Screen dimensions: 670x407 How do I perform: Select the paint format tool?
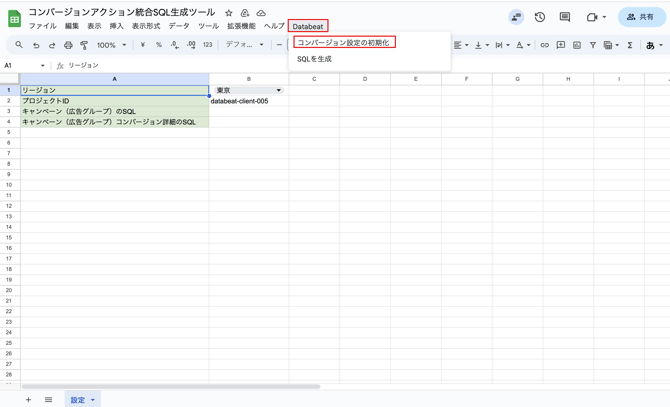84,45
